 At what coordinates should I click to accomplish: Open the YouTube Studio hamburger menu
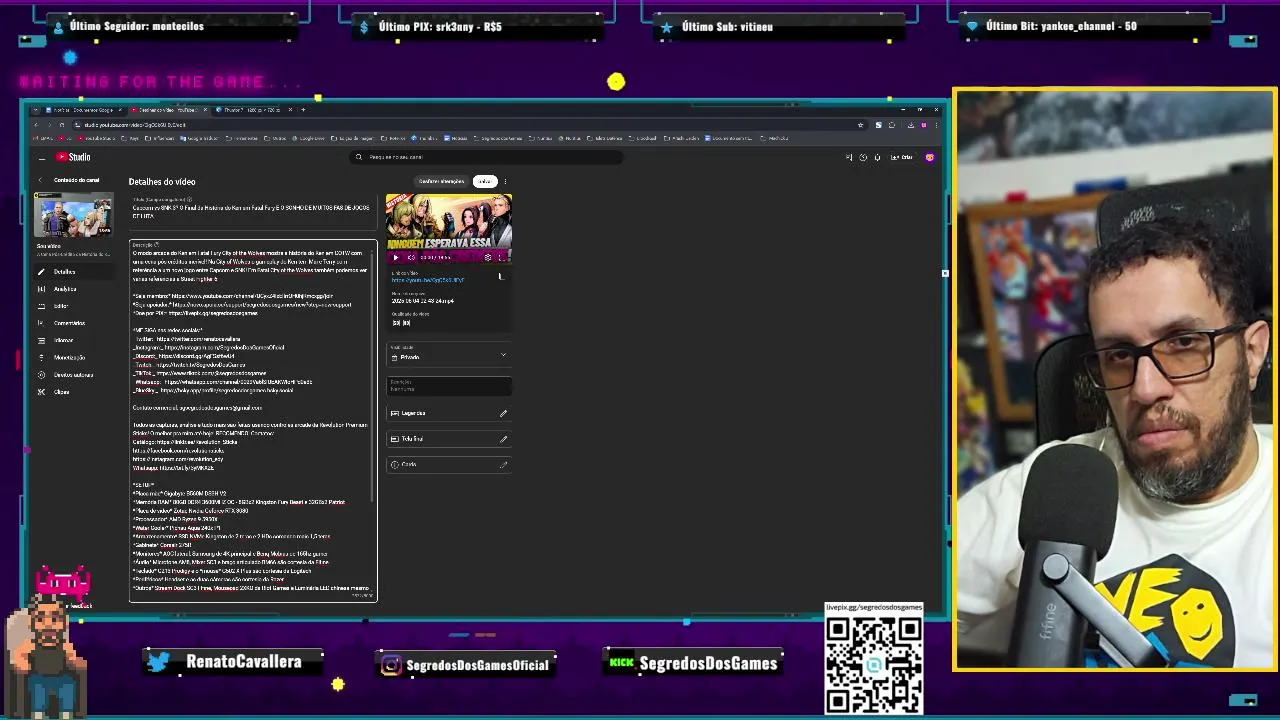[x=41, y=157]
